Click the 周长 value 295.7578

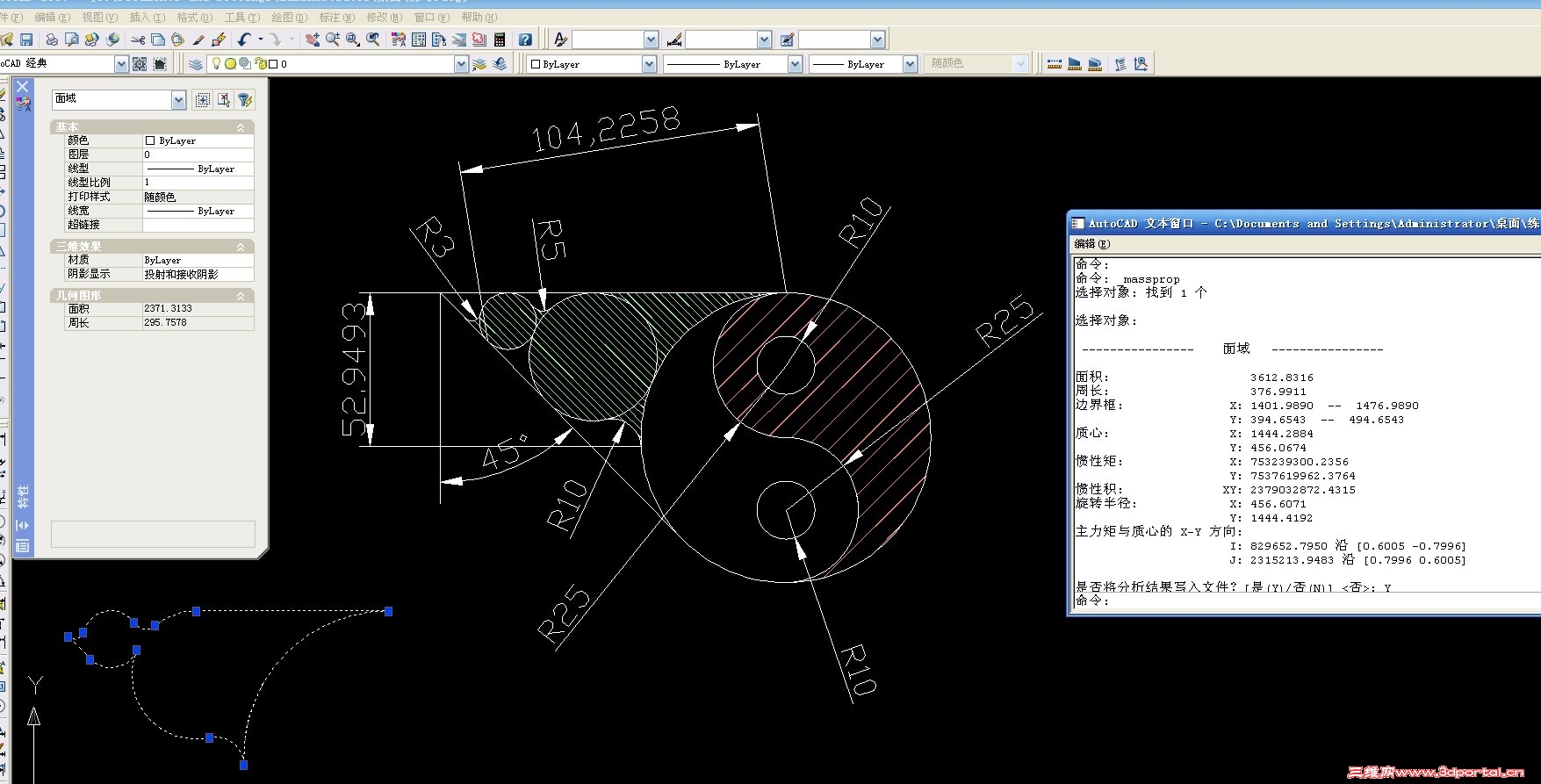point(198,323)
